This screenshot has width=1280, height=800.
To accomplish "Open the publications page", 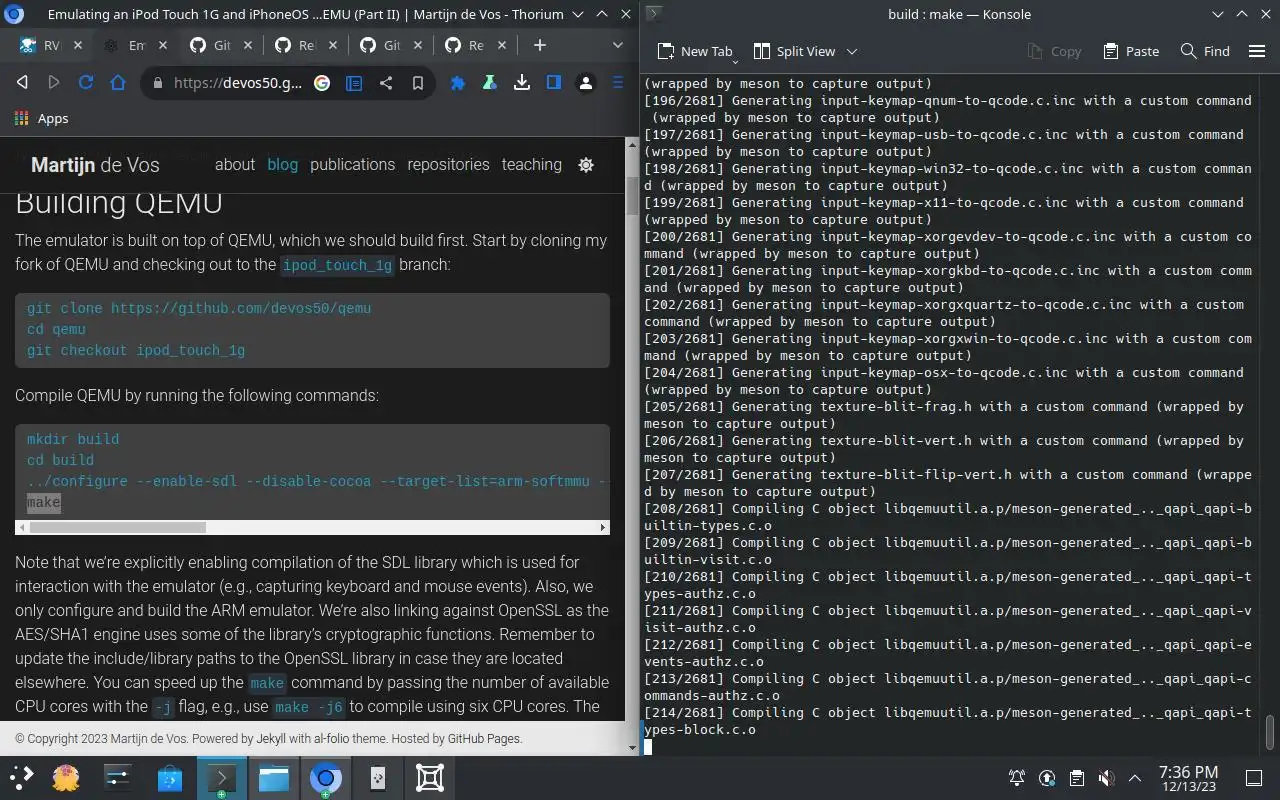I will coord(352,164).
